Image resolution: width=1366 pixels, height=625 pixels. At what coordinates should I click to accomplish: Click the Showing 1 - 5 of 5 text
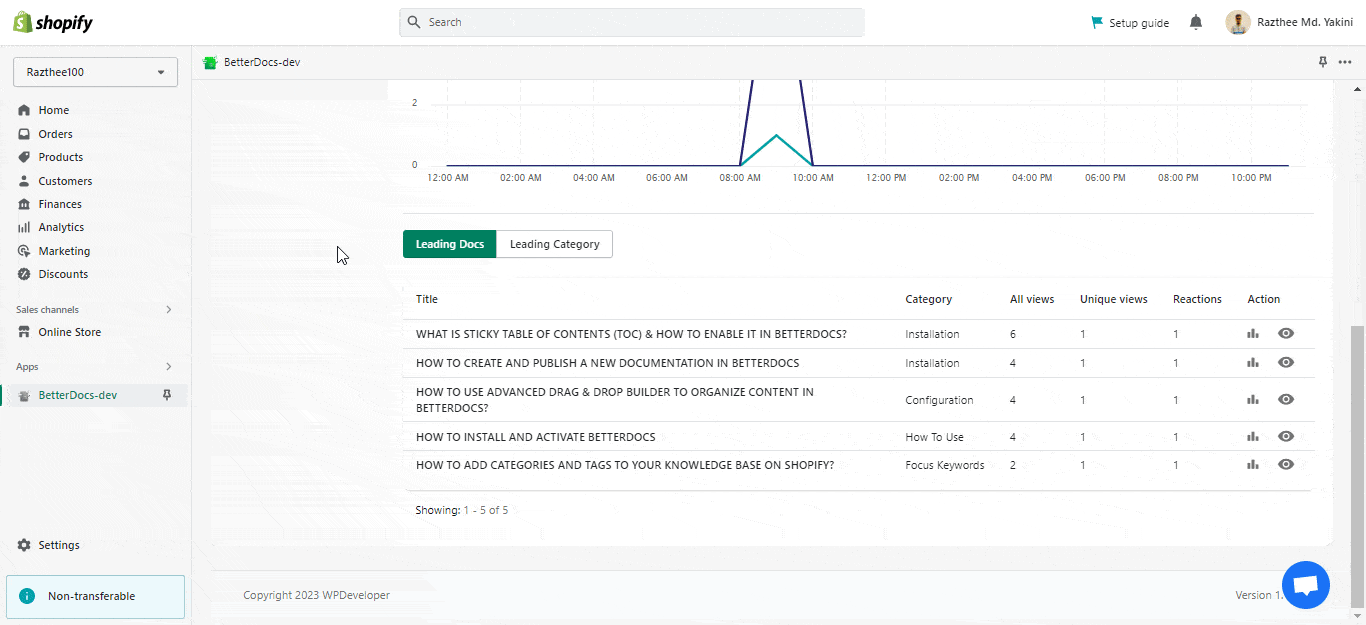(x=462, y=510)
